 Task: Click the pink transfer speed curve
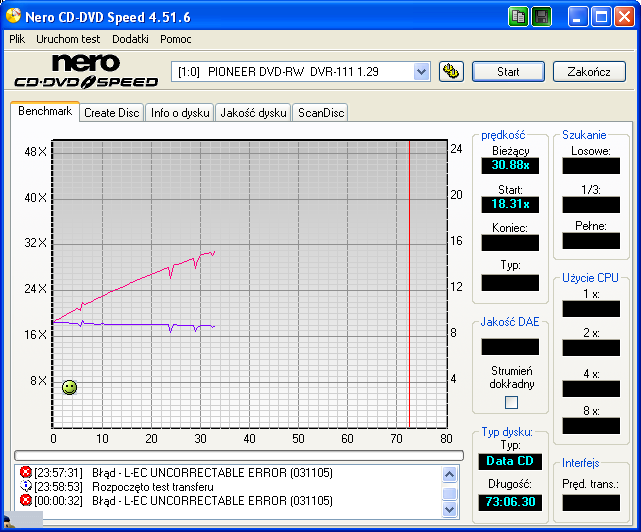coord(135,282)
